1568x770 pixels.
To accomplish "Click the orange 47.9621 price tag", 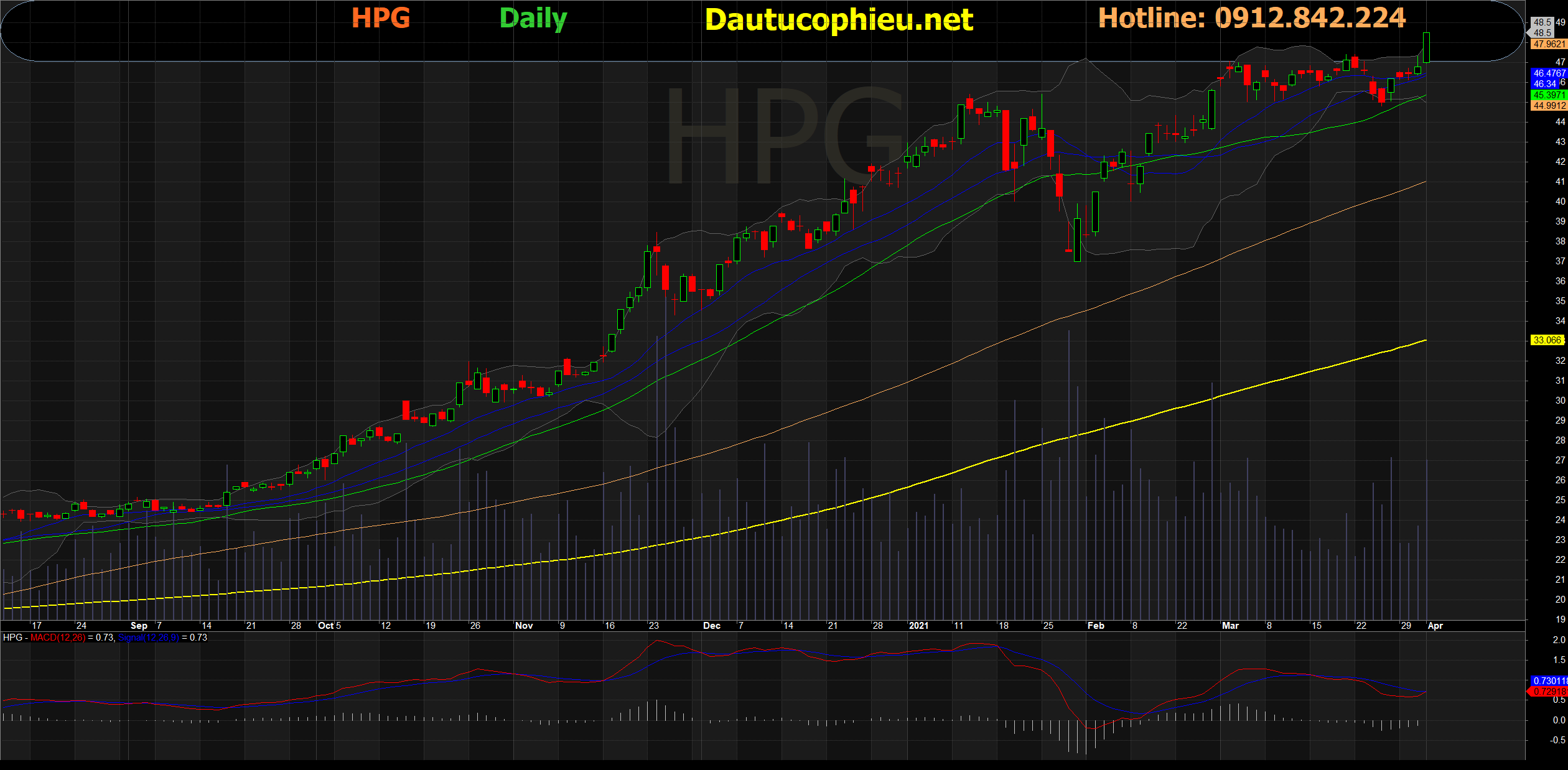I will coord(1548,44).
